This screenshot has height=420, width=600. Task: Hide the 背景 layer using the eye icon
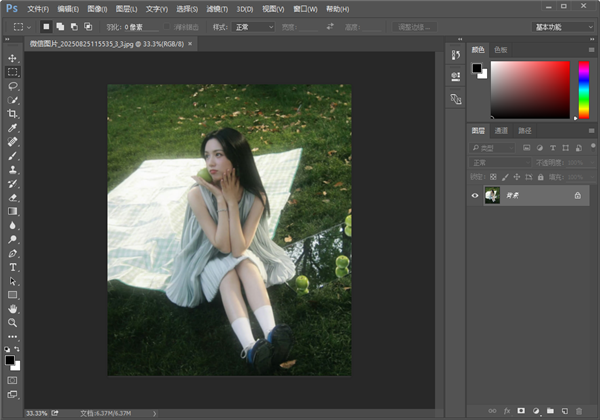tap(475, 196)
